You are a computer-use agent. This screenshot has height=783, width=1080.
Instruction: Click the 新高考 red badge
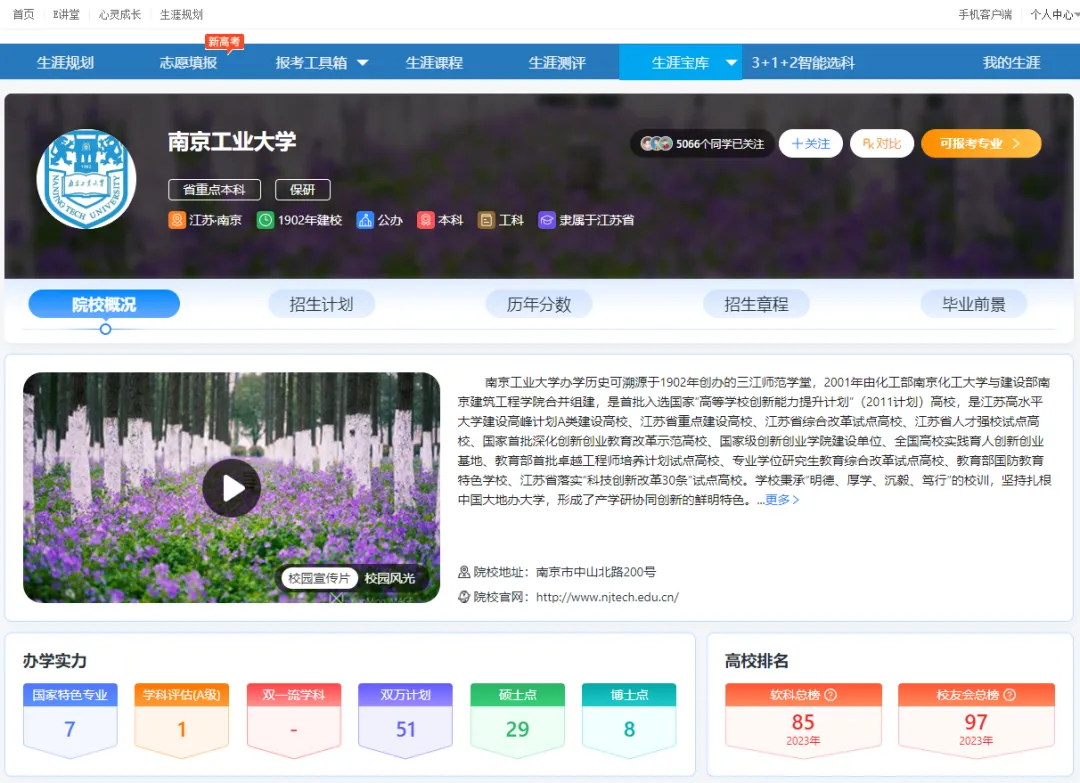pos(225,42)
